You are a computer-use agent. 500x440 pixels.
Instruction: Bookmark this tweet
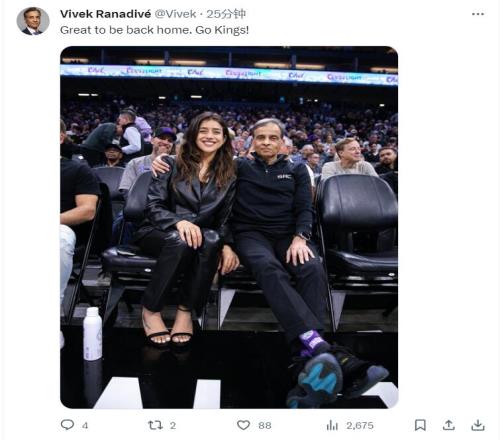click(x=420, y=425)
